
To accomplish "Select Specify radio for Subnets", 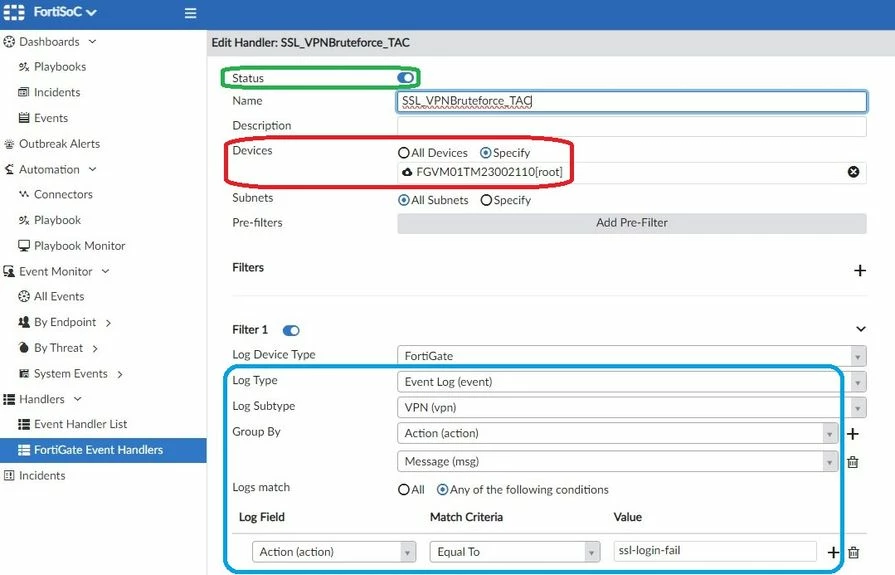I will click(x=486, y=200).
